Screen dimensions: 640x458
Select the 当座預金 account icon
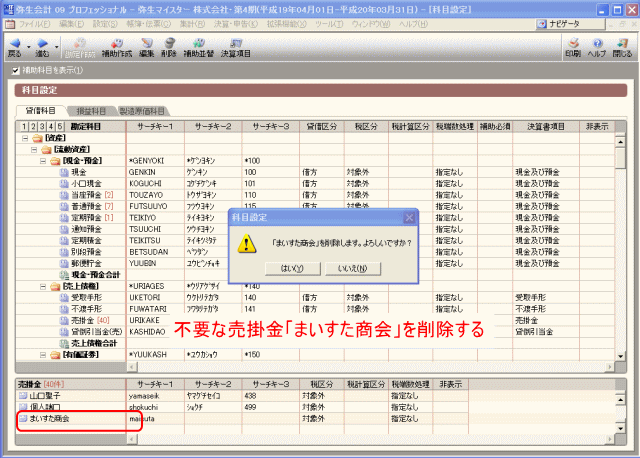click(64, 195)
